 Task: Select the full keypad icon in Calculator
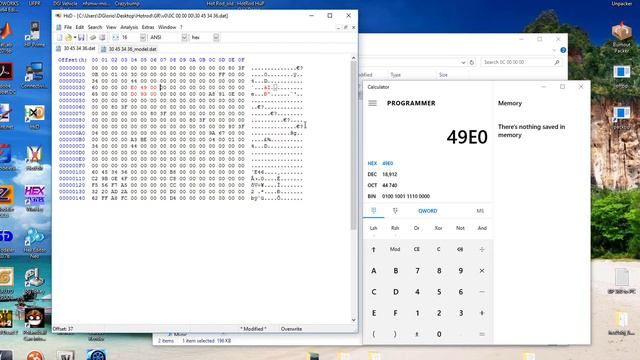tap(373, 211)
